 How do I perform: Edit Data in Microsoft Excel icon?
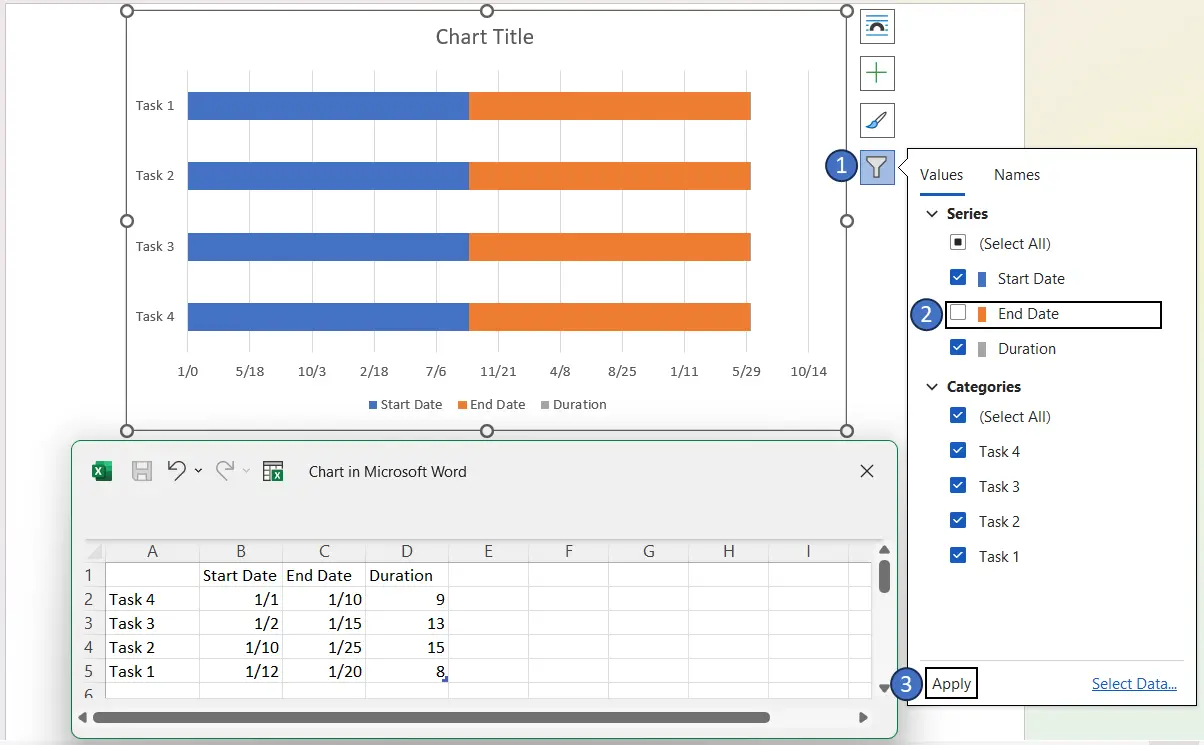[273, 471]
